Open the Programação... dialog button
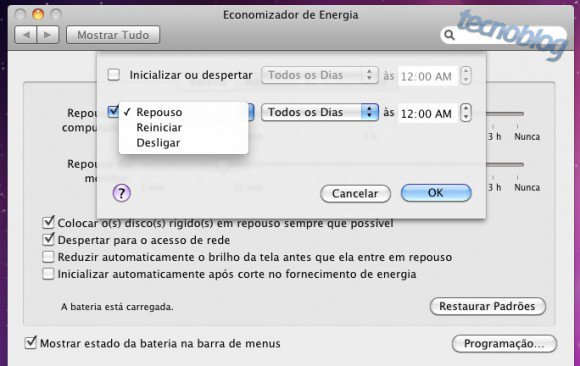The width and height of the screenshot is (580, 366). point(504,344)
